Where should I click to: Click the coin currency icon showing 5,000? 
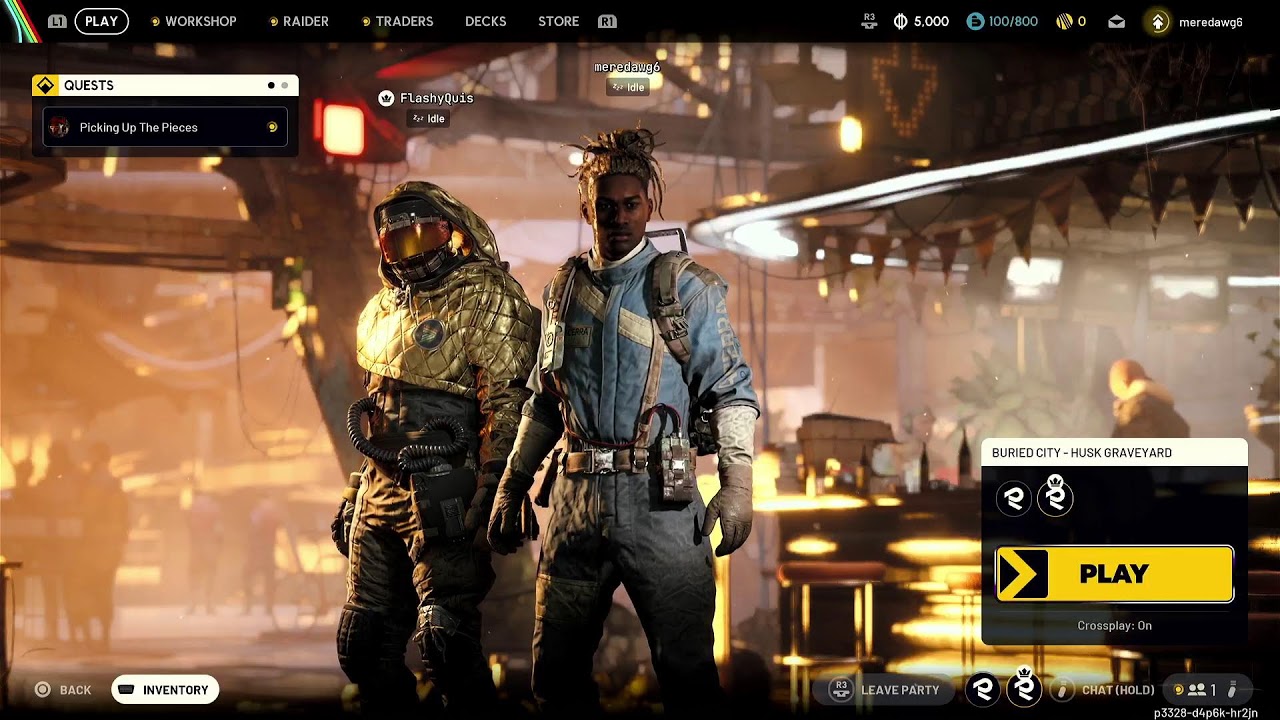901,21
